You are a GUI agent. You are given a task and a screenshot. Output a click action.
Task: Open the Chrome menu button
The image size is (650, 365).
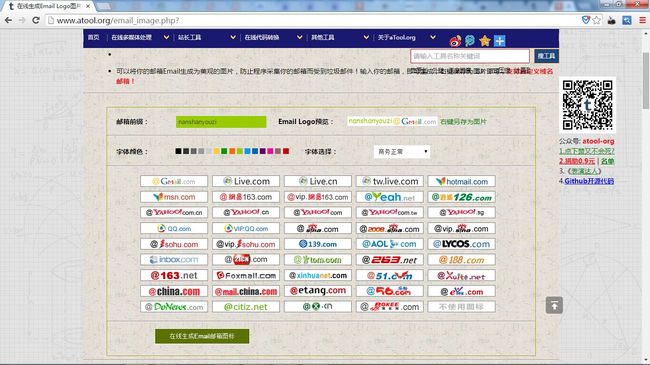click(x=642, y=20)
